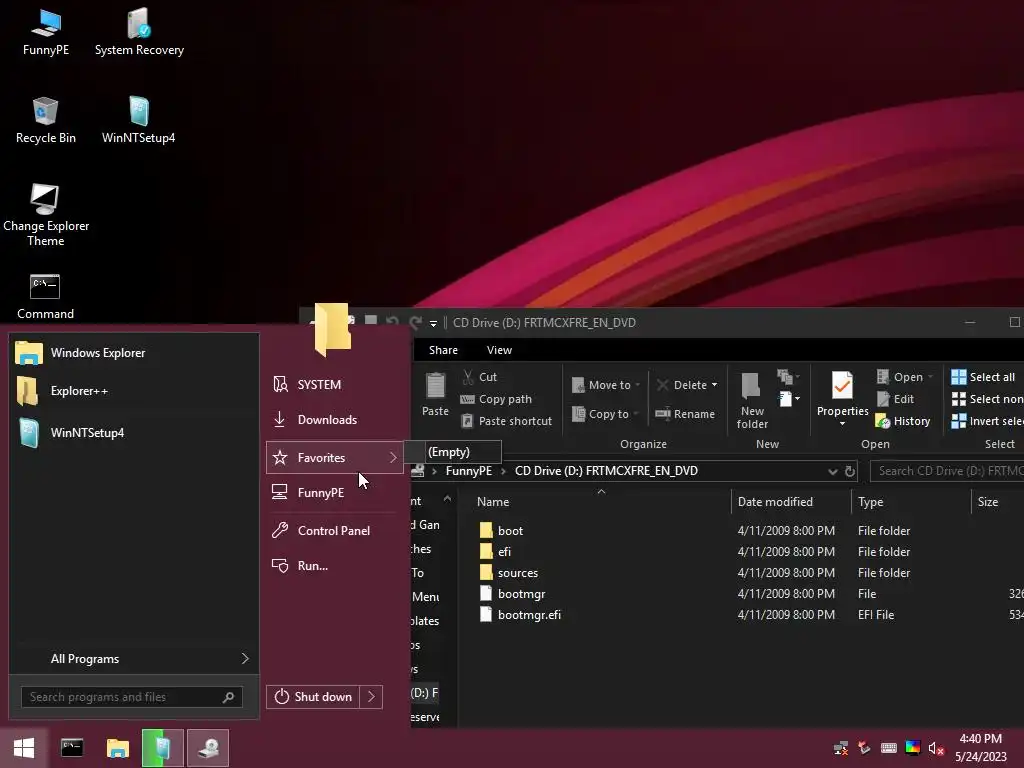Screen dimensions: 1024x768
Task: Open Run... dialog from Start menu
Action: pyautogui.click(x=334, y=566)
